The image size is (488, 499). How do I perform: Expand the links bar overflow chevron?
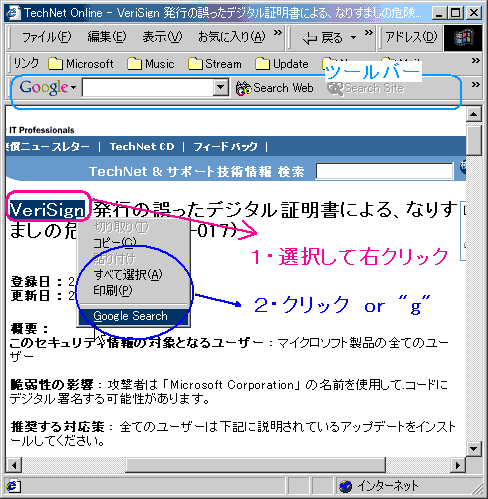tap(476, 61)
